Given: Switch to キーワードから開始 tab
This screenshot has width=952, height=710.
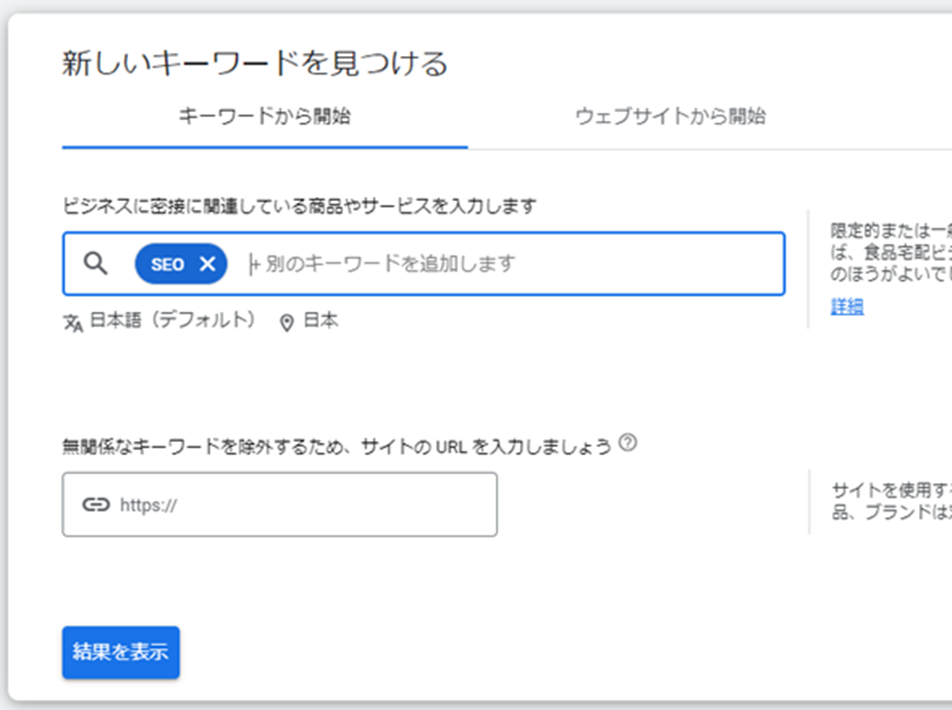Looking at the screenshot, I should coord(265,116).
